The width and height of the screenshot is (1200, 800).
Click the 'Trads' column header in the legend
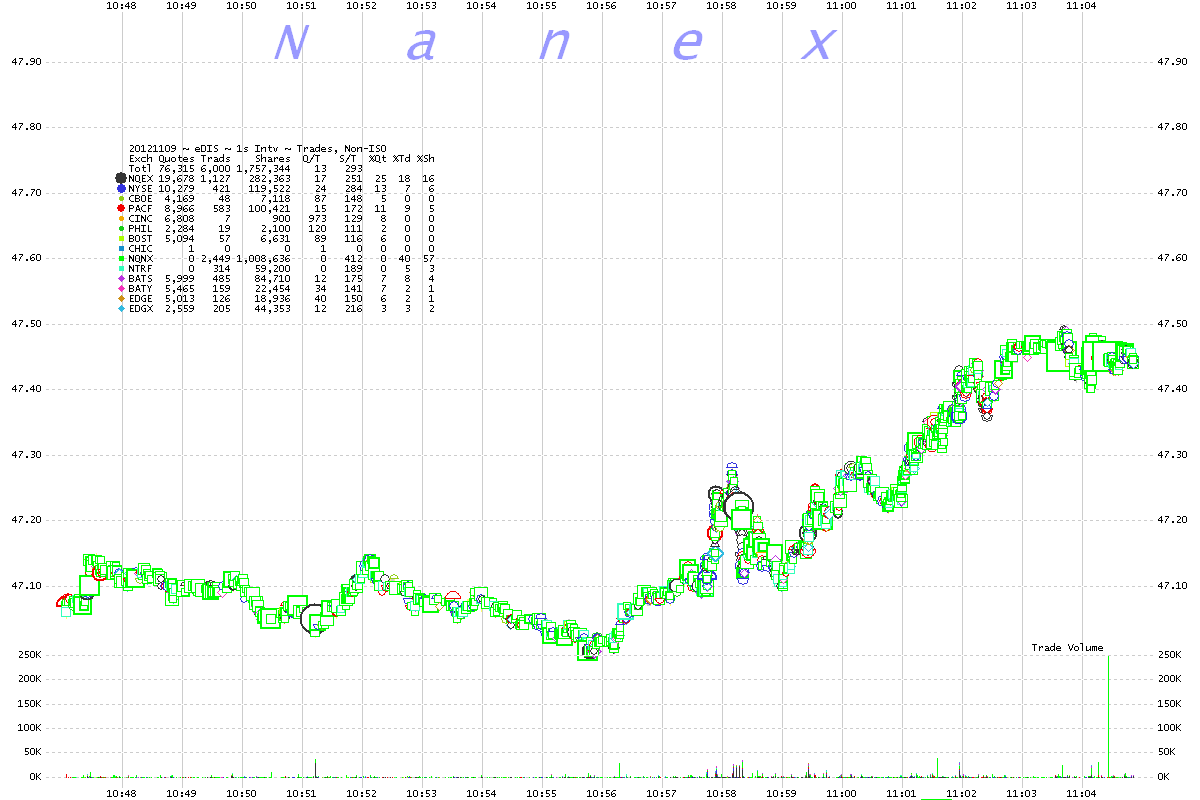tap(215, 158)
